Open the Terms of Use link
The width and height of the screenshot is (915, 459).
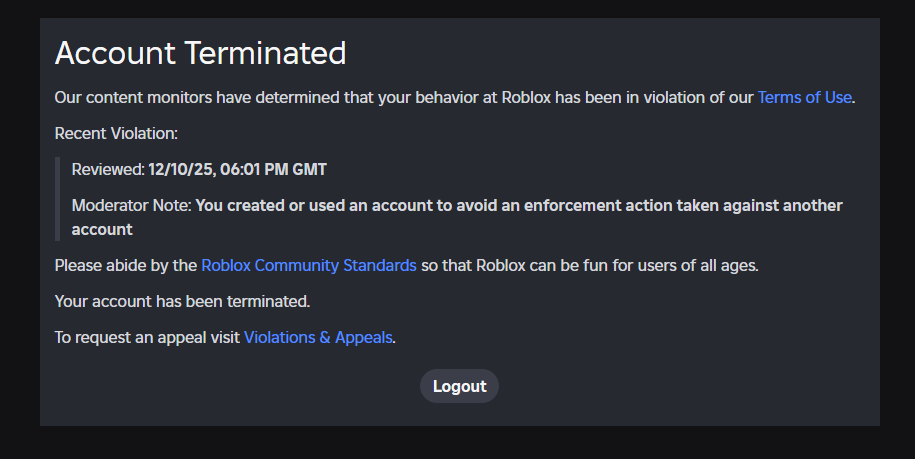[x=804, y=98]
